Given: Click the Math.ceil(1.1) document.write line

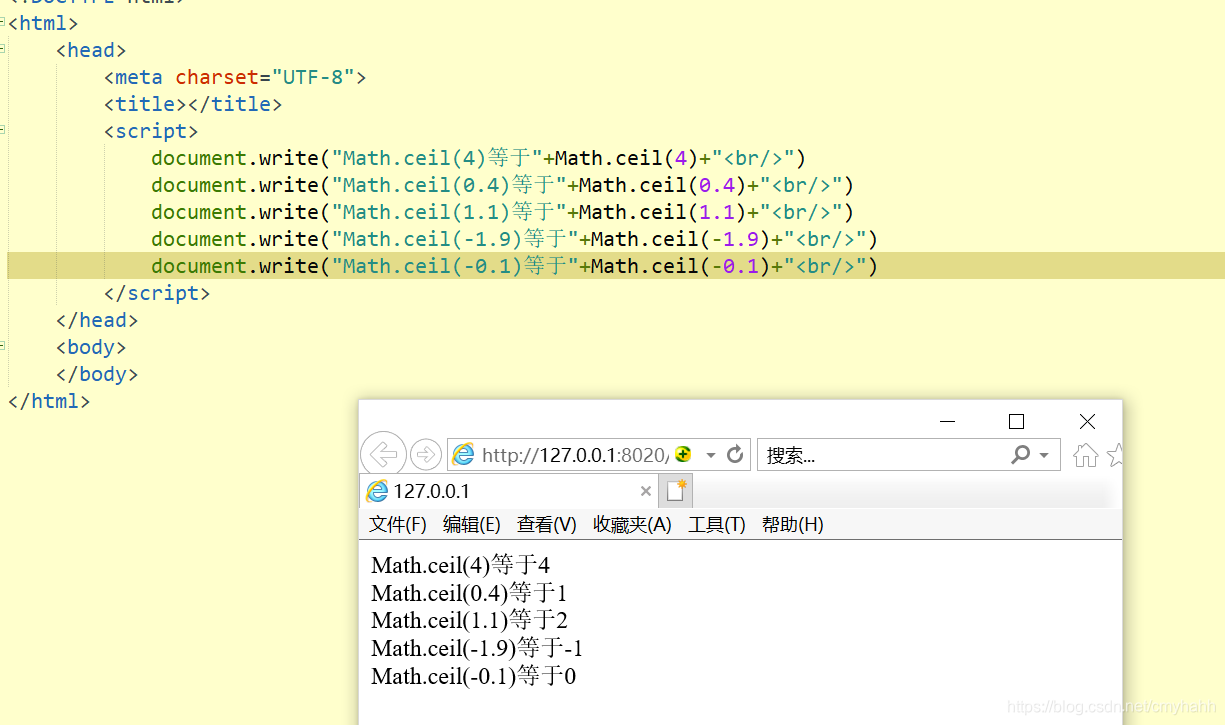Looking at the screenshot, I should (x=503, y=212).
